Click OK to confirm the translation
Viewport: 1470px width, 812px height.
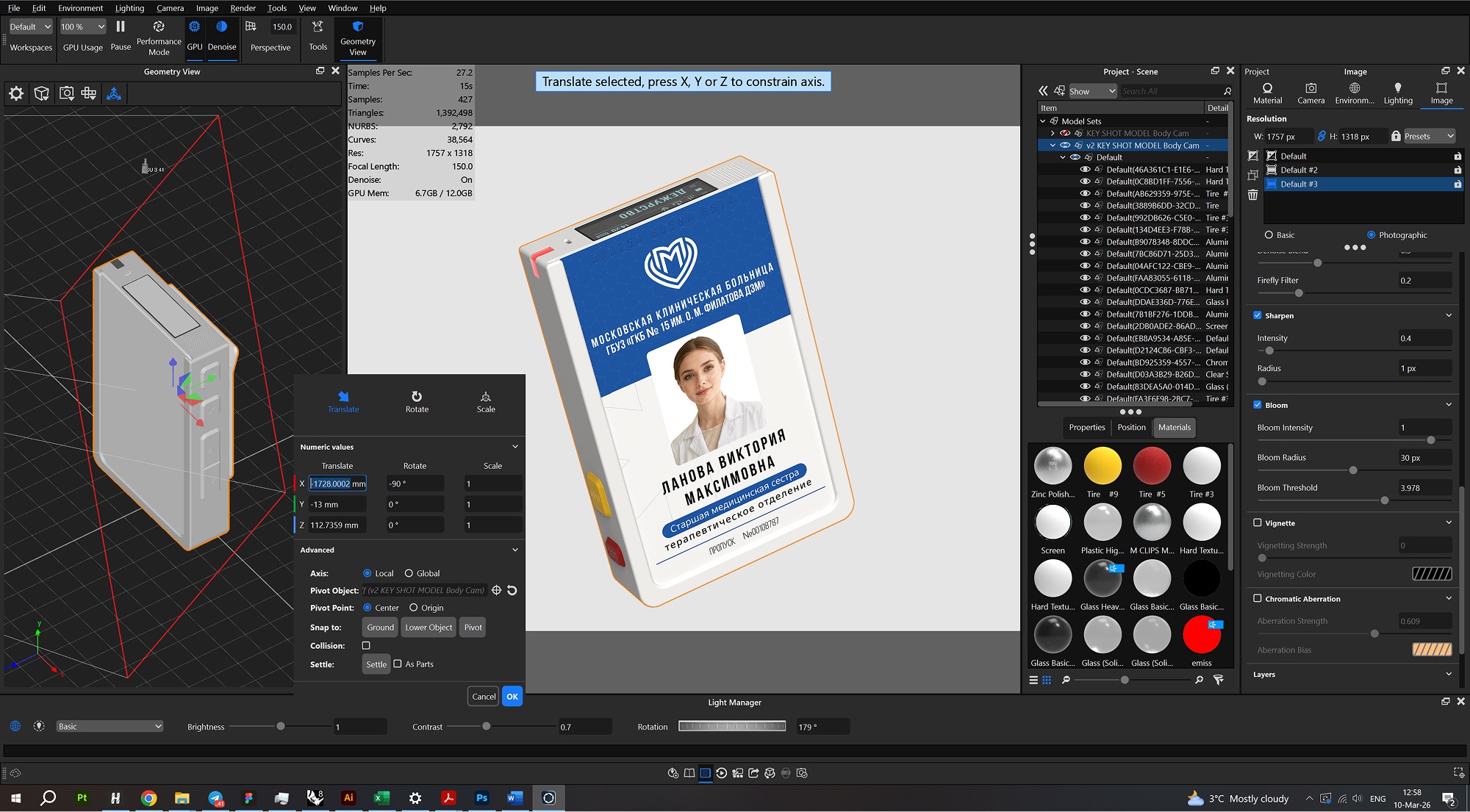pos(512,696)
